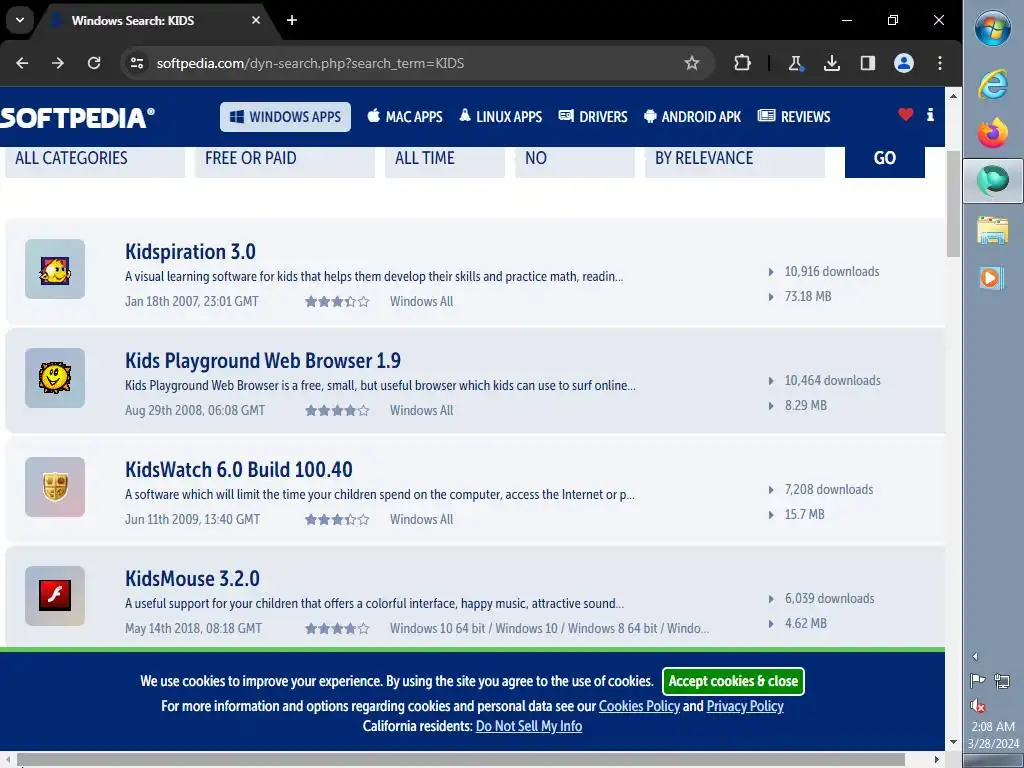Click the Kidspiration app thumbnail icon
Screen dimensions: 1024x768
(x=55, y=269)
